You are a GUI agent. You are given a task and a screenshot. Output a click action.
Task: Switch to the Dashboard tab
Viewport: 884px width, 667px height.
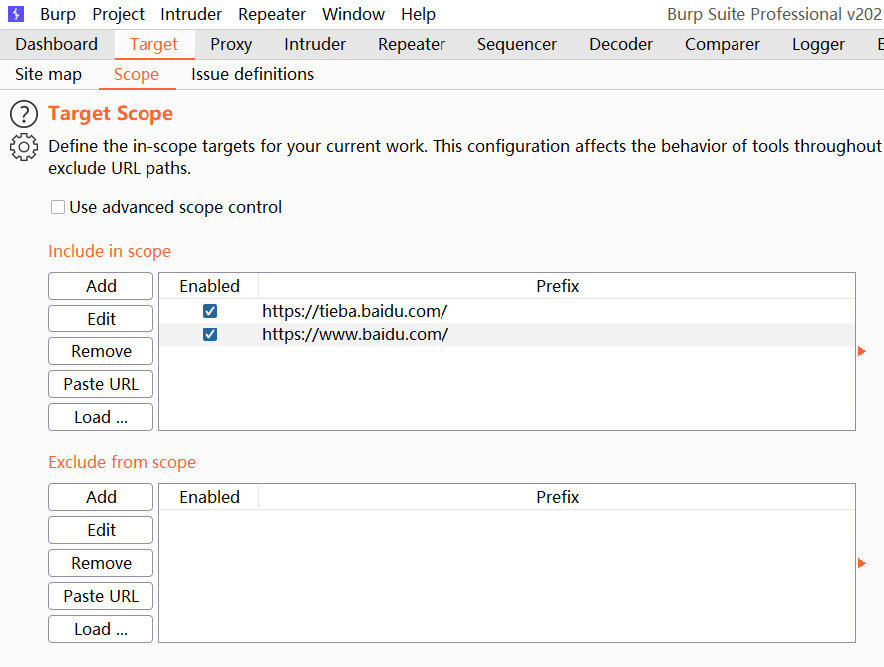pos(56,44)
